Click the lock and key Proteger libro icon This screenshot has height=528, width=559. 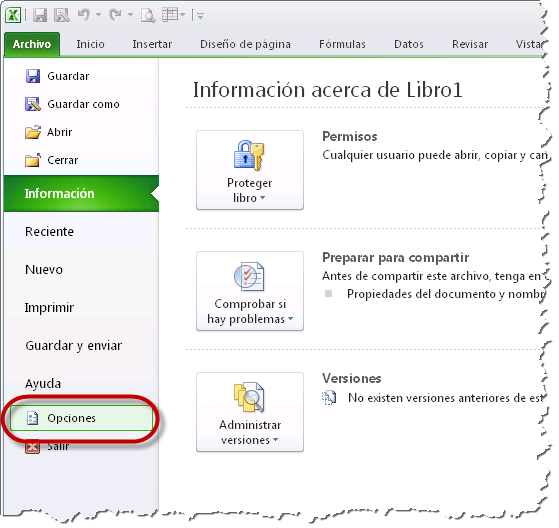249,155
